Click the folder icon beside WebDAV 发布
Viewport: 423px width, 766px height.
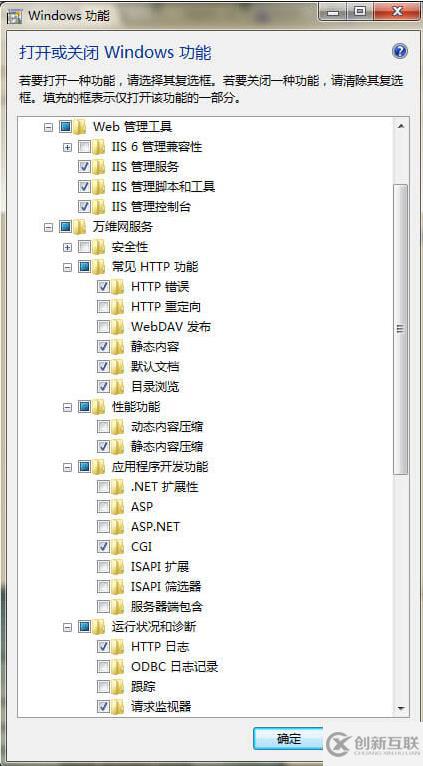tap(117, 326)
